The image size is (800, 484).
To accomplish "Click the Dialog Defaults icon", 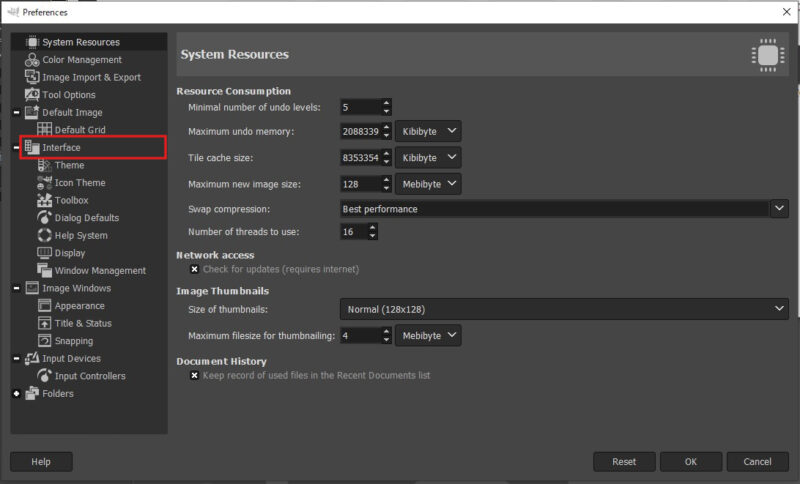I will click(44, 218).
